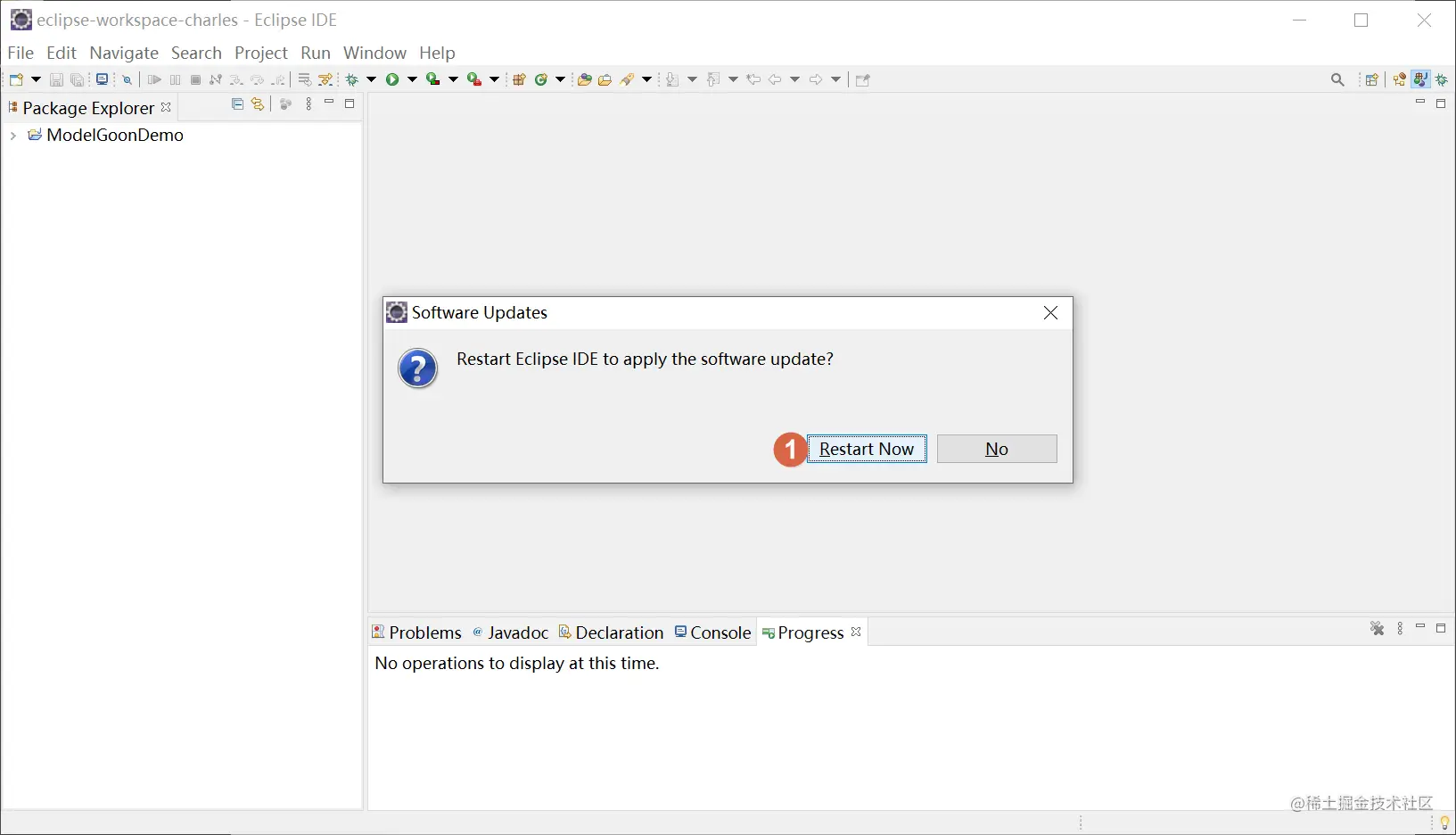Open the Help menu
The image size is (1456, 835).
click(x=437, y=53)
